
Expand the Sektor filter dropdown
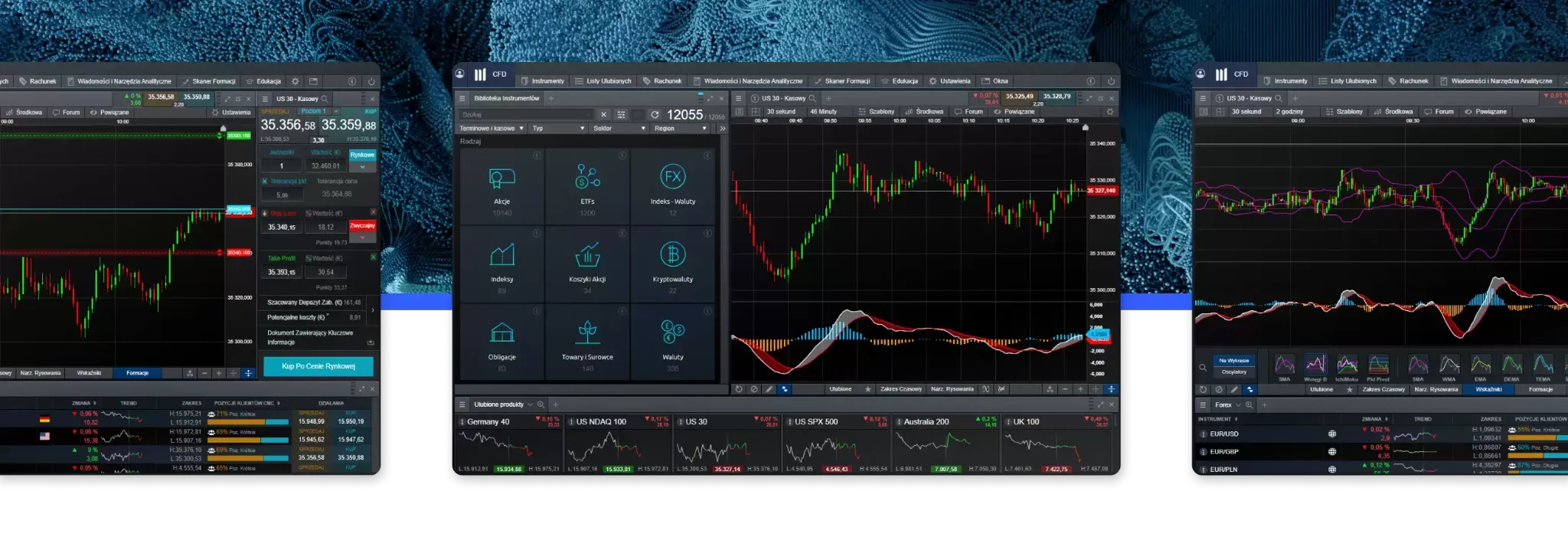pos(619,129)
